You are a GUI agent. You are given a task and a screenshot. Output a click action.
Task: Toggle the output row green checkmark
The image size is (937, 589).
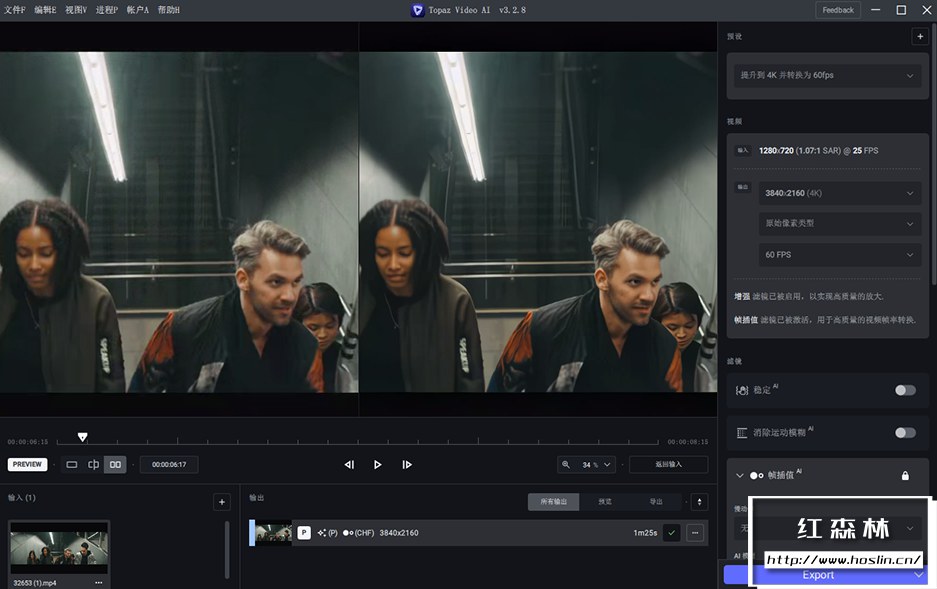point(671,533)
